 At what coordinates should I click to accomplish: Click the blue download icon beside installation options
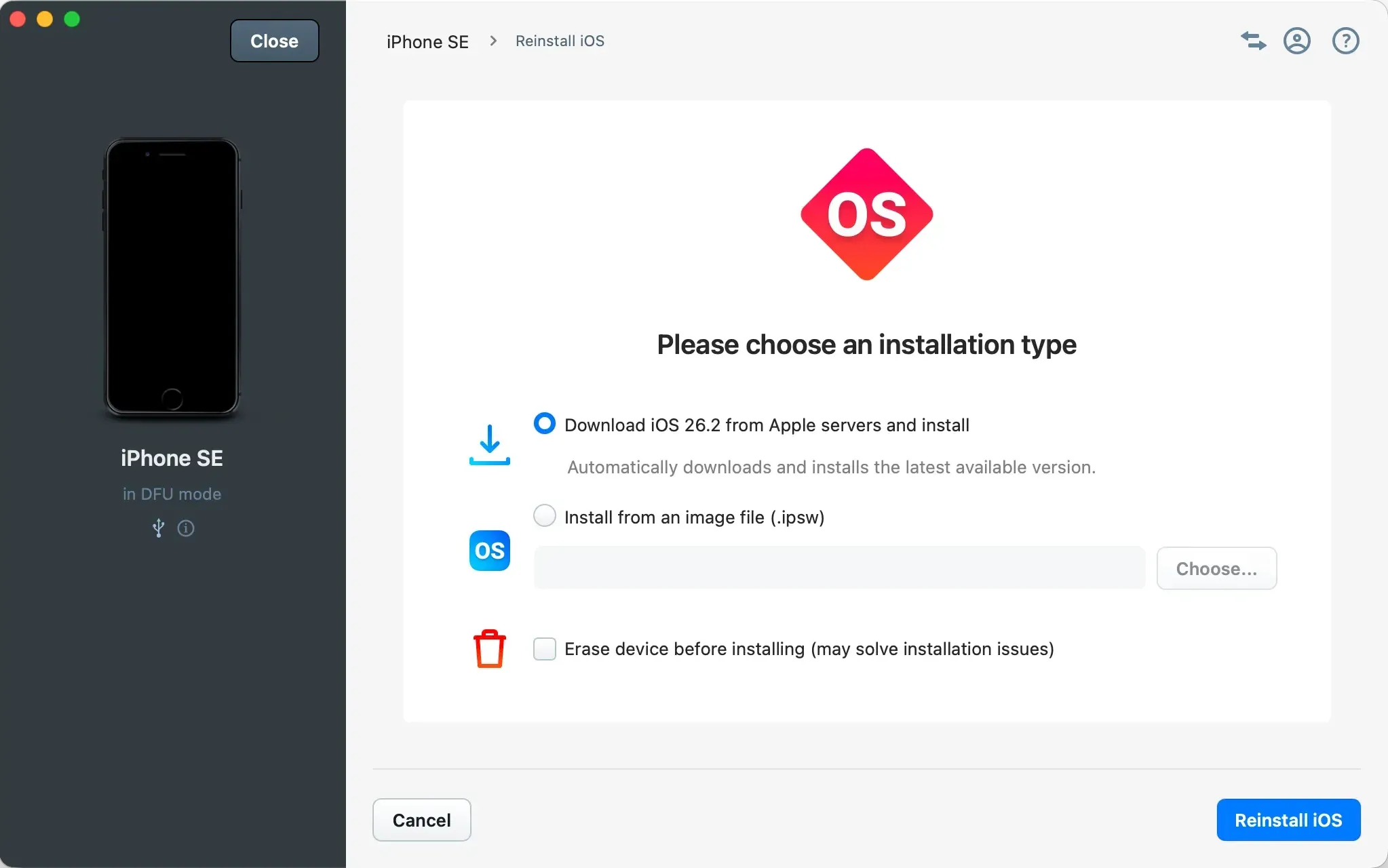[x=490, y=446]
